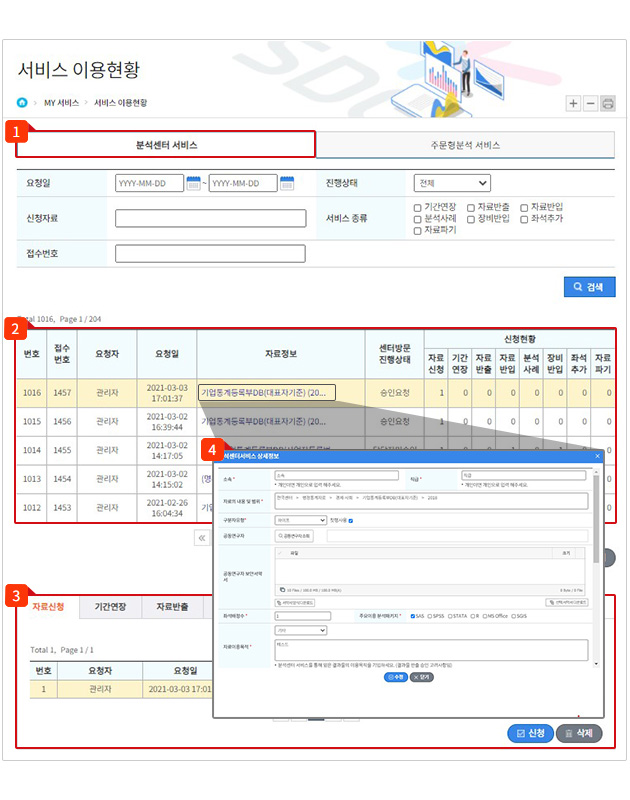Image resolution: width=630 pixels, height=800 pixels.
Task: Check the 자료파기 service type
Action: 417,231
